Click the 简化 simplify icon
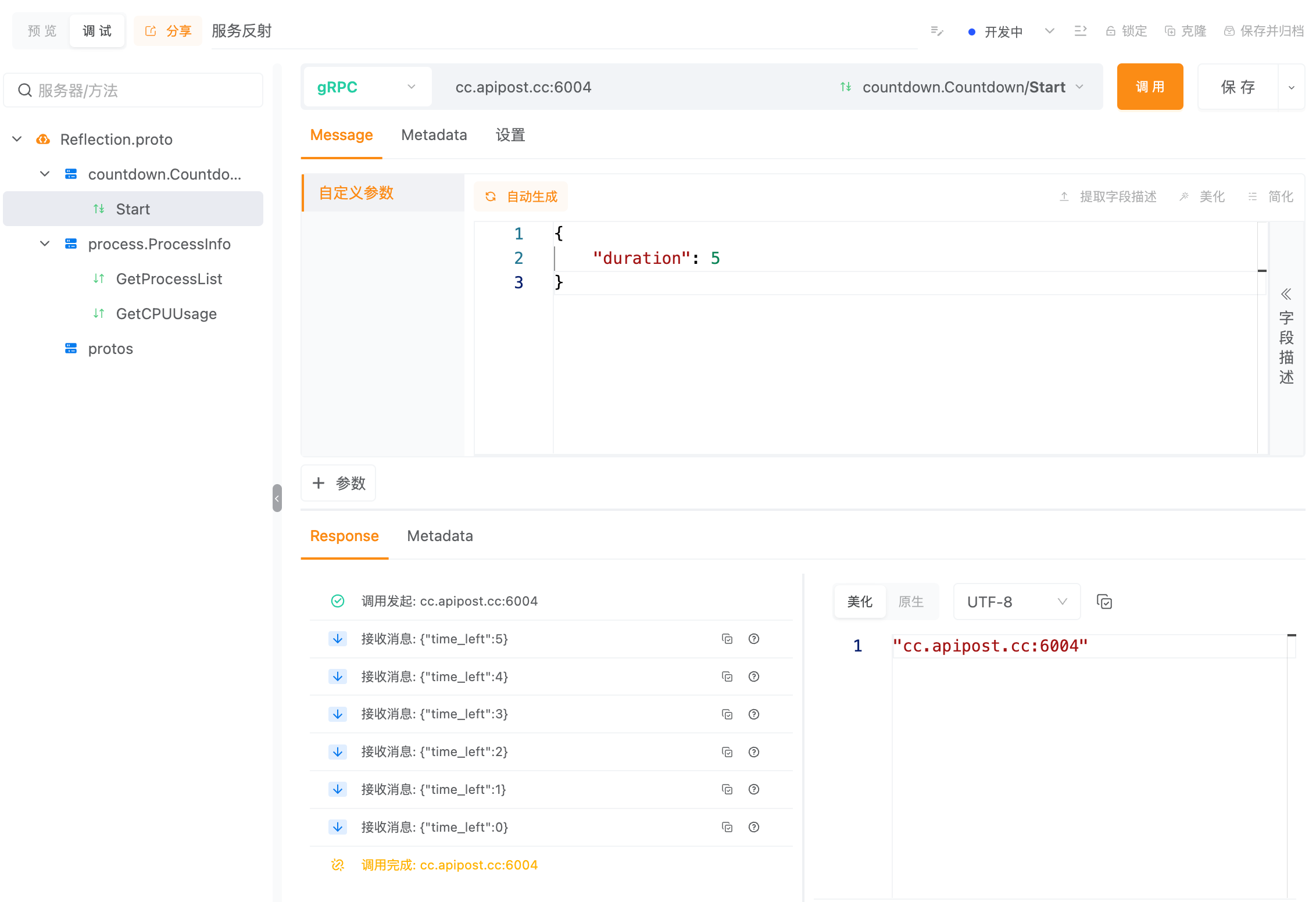1316x902 pixels. (x=1252, y=196)
